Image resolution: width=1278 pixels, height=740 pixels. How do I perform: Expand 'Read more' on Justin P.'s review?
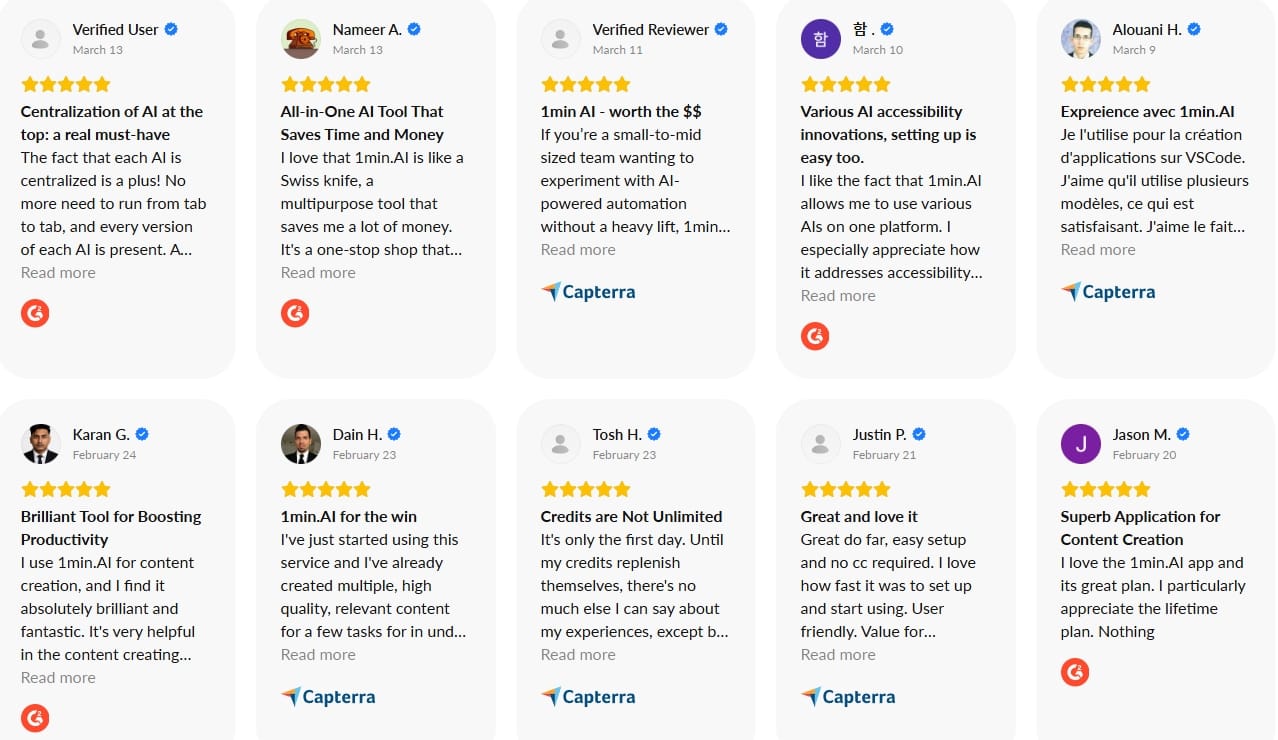click(838, 655)
